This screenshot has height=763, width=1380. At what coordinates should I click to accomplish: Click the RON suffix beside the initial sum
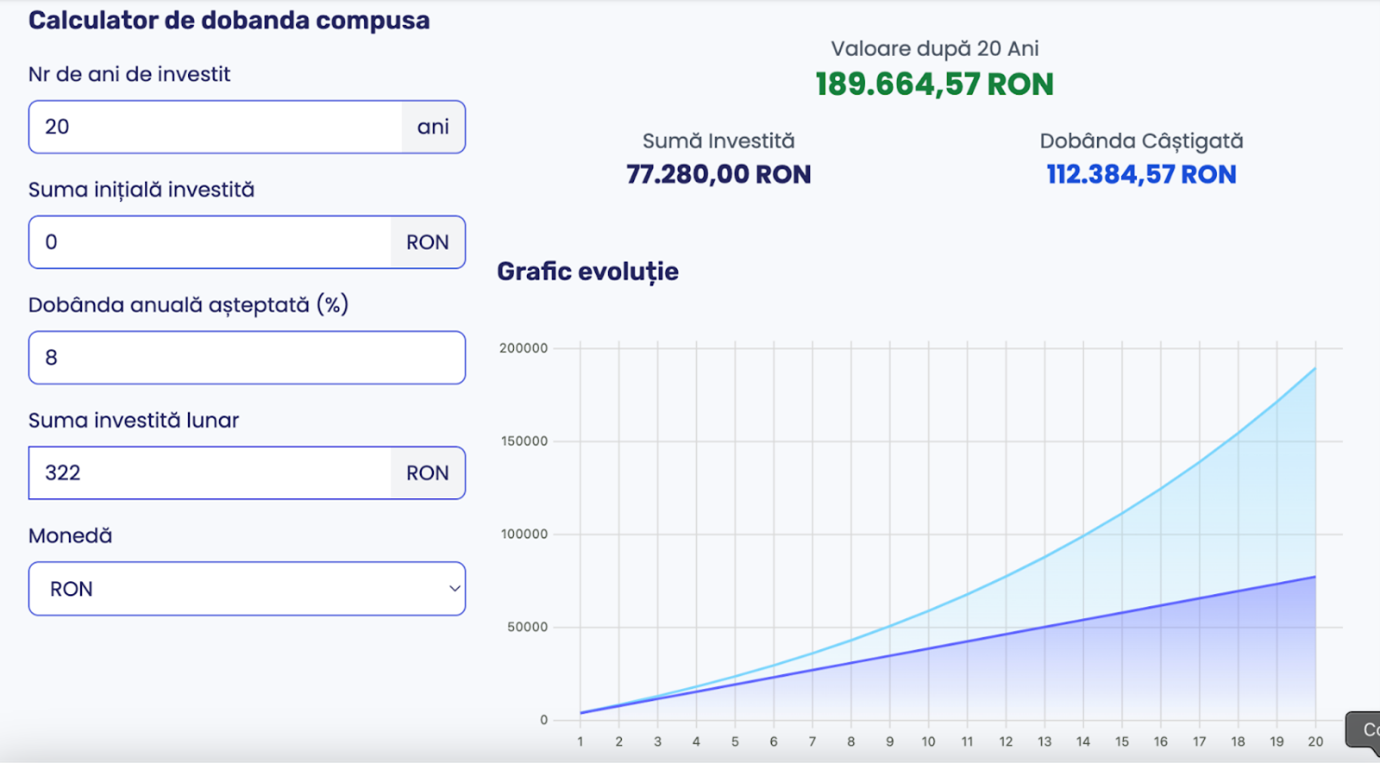click(427, 242)
